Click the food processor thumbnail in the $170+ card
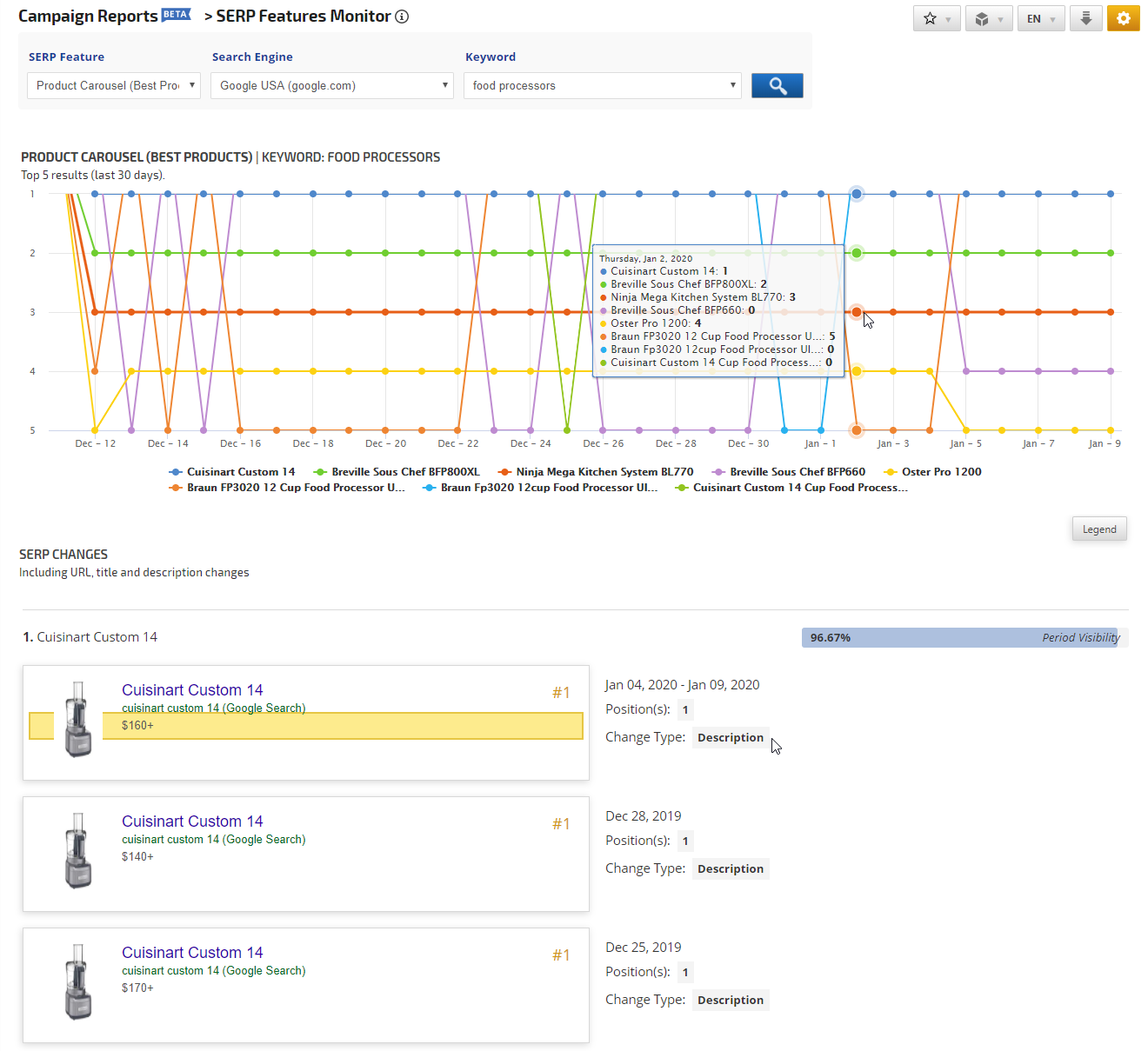The width and height of the screenshot is (1148, 1051). (x=78, y=982)
